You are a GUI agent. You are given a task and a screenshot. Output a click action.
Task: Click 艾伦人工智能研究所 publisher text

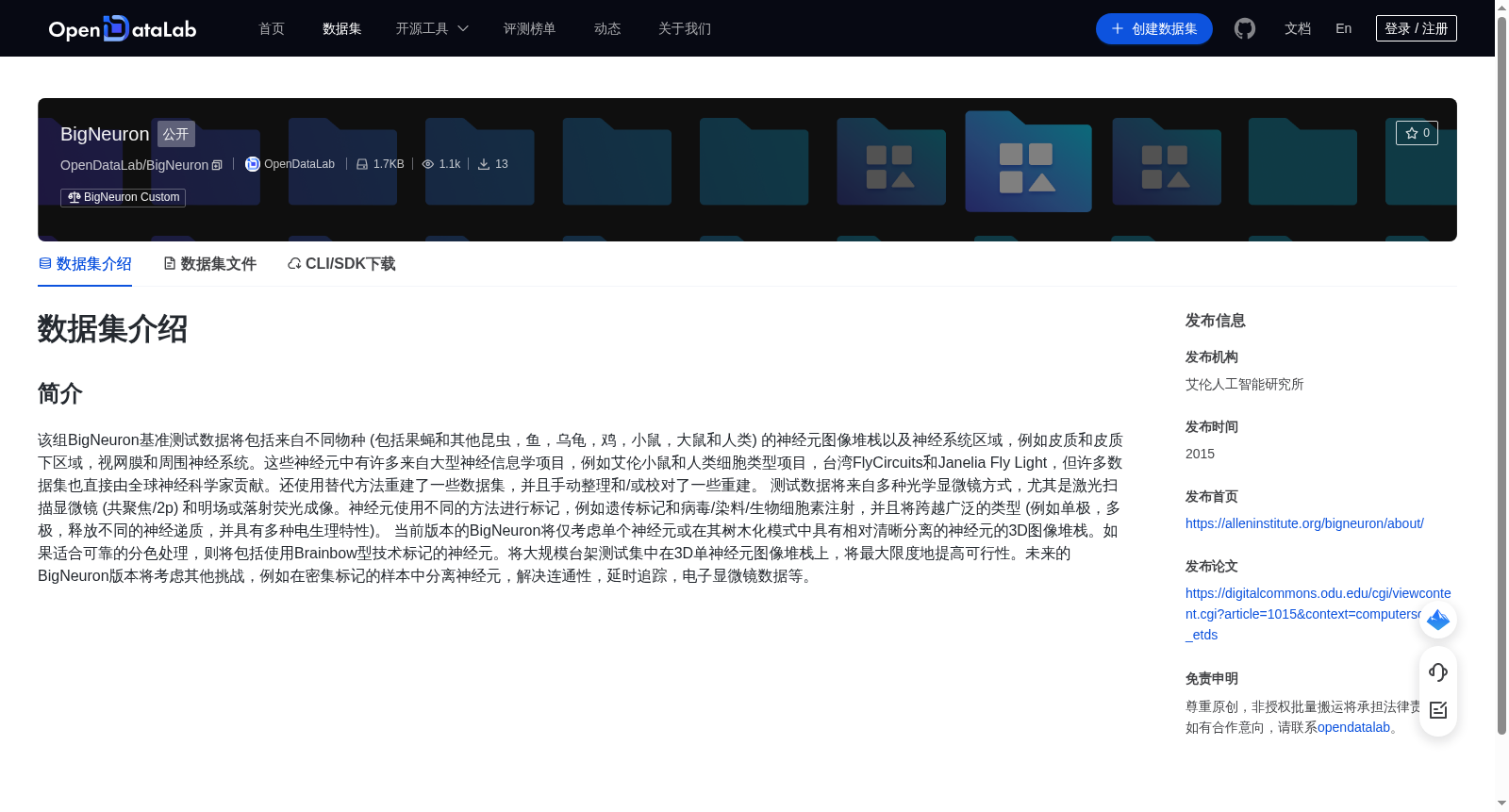pyautogui.click(x=1245, y=384)
